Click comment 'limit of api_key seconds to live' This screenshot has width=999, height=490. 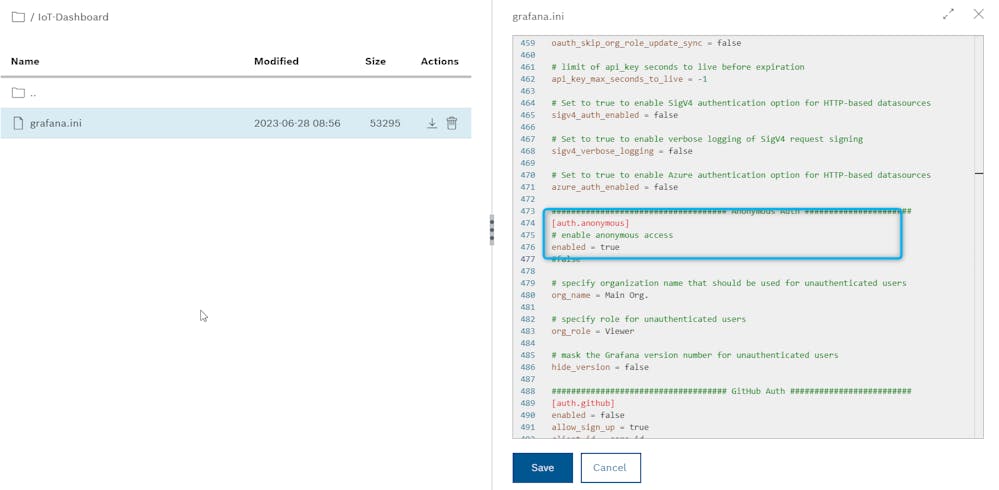point(678,67)
